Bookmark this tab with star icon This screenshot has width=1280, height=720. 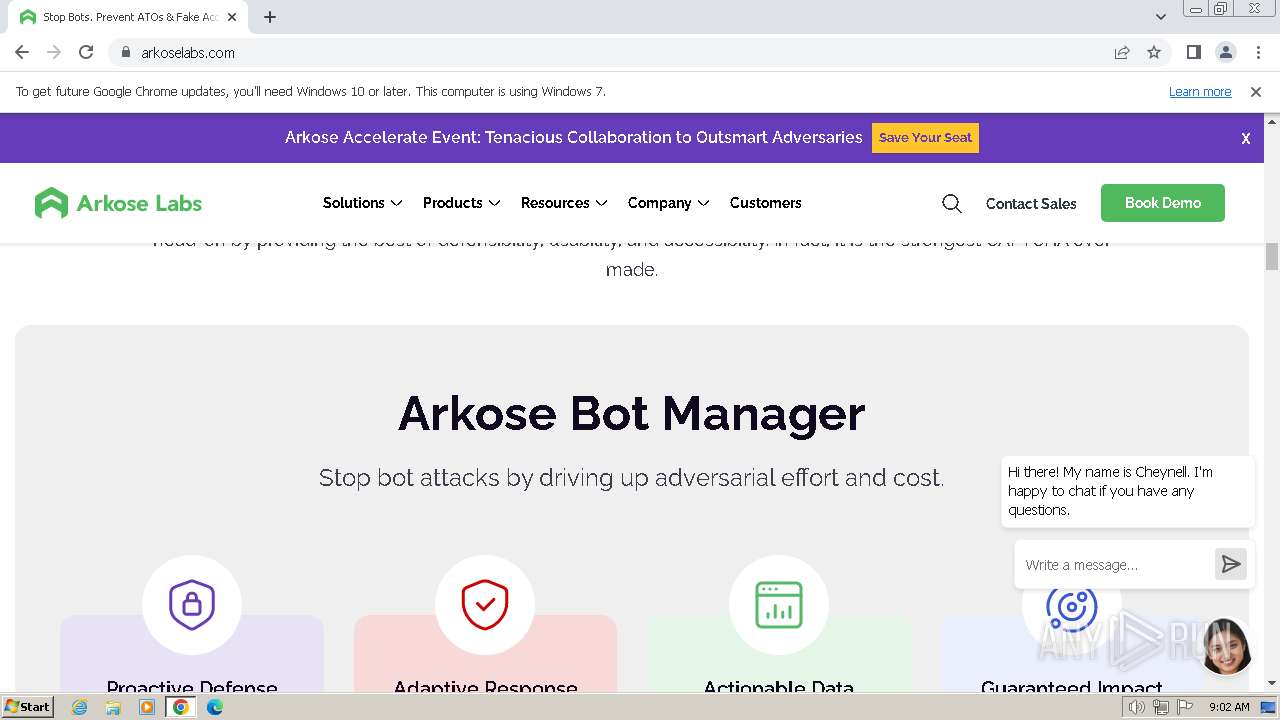point(1154,52)
